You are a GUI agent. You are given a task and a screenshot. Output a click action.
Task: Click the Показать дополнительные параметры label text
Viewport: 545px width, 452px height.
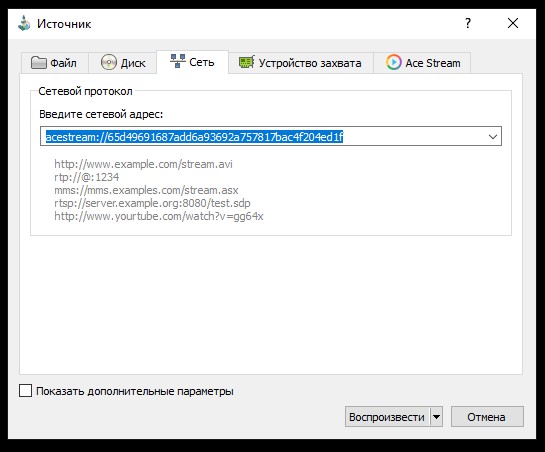(x=135, y=391)
